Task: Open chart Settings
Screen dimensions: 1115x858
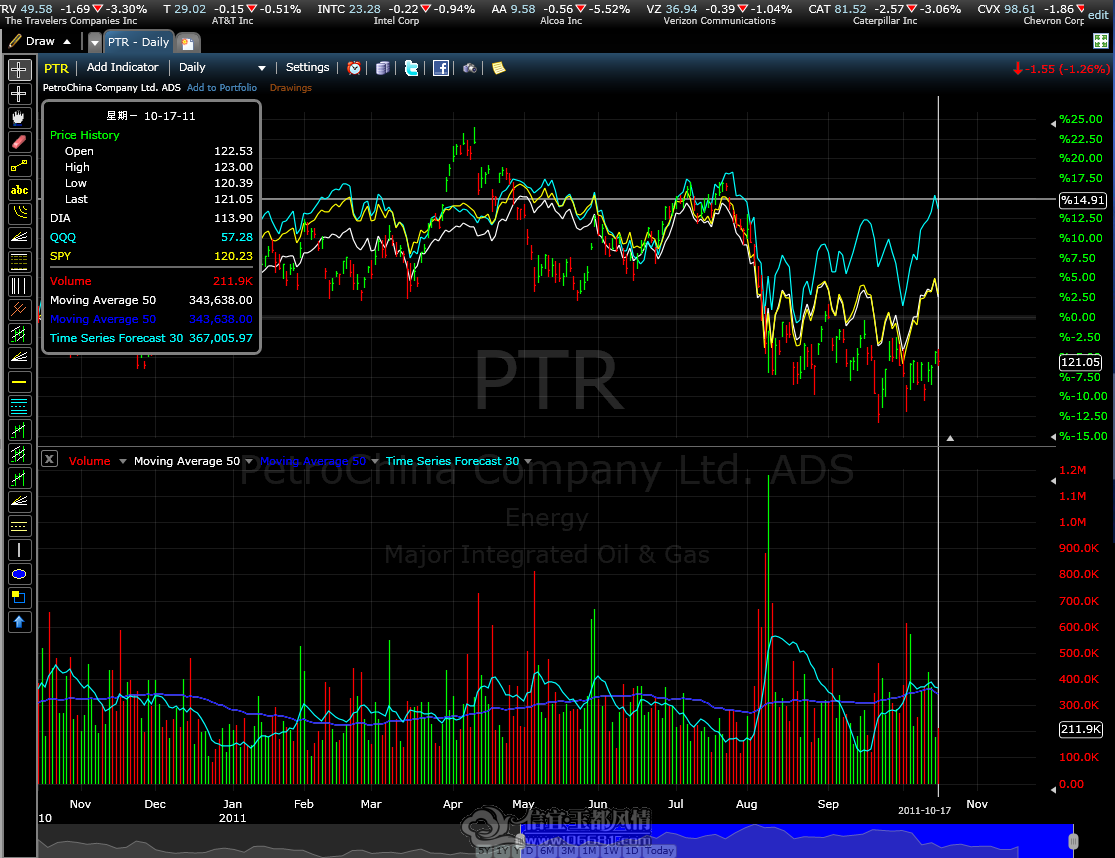Action: coord(307,68)
